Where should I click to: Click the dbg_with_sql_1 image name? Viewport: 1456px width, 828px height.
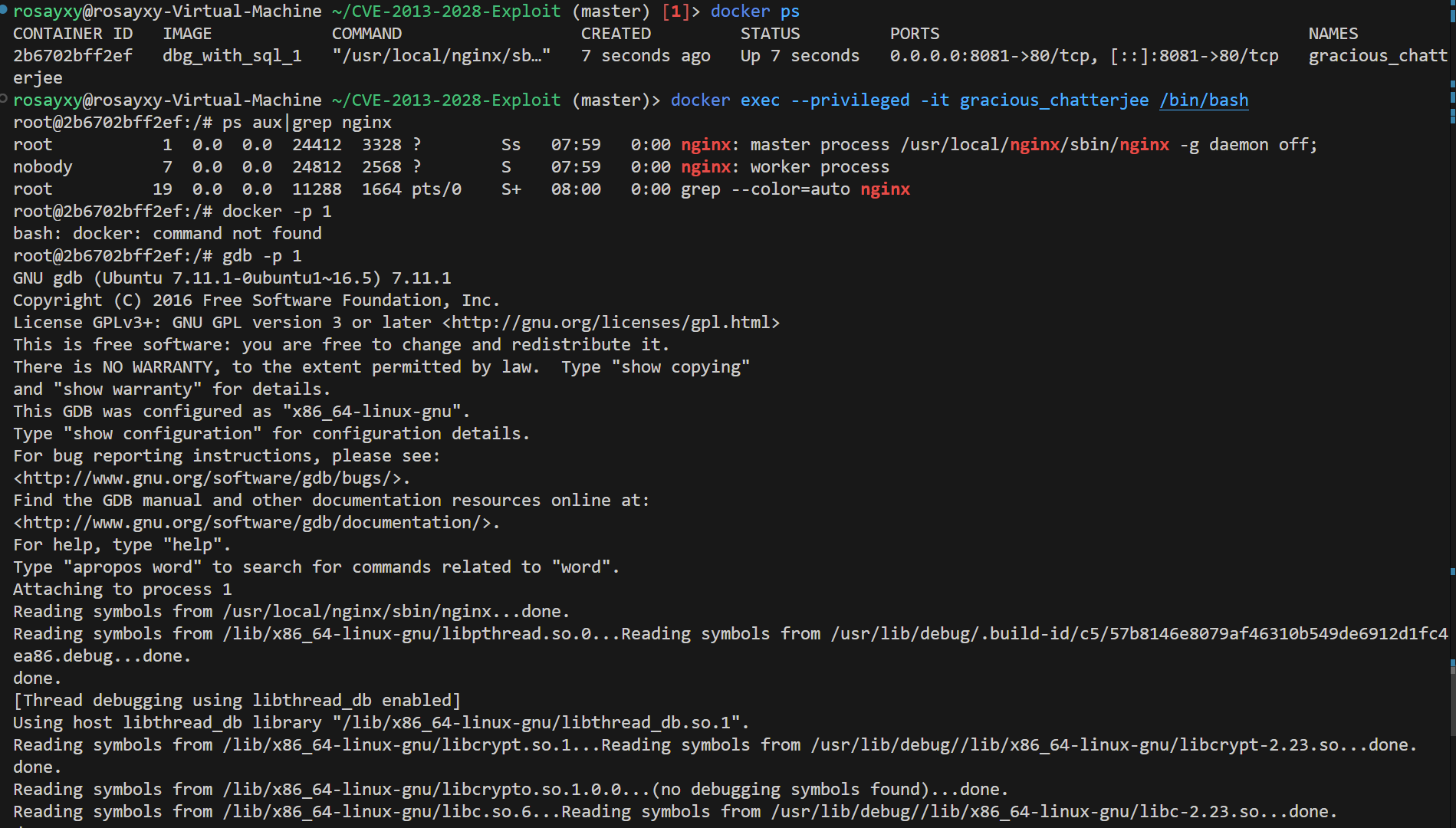point(232,56)
